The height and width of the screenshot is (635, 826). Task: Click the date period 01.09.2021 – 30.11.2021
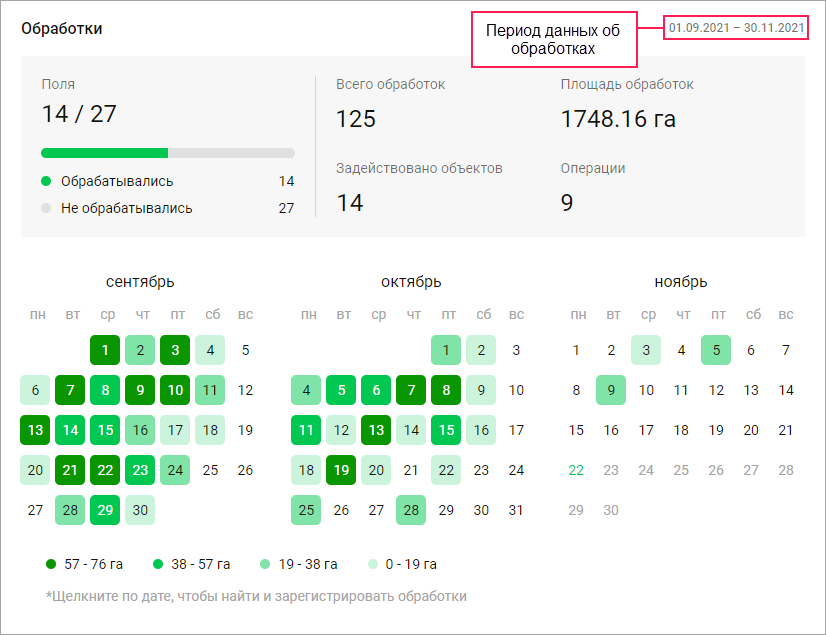[x=736, y=27]
